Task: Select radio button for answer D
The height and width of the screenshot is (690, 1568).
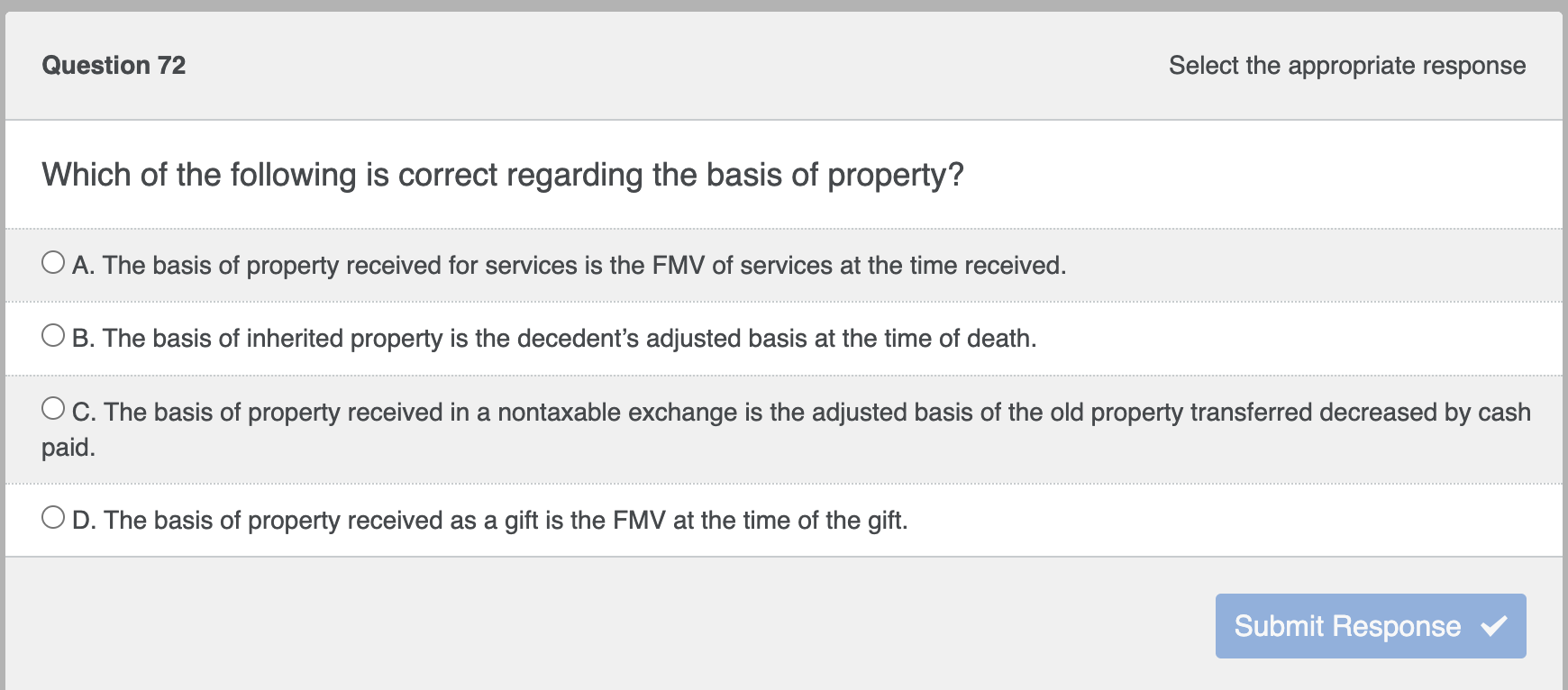Action: (53, 517)
